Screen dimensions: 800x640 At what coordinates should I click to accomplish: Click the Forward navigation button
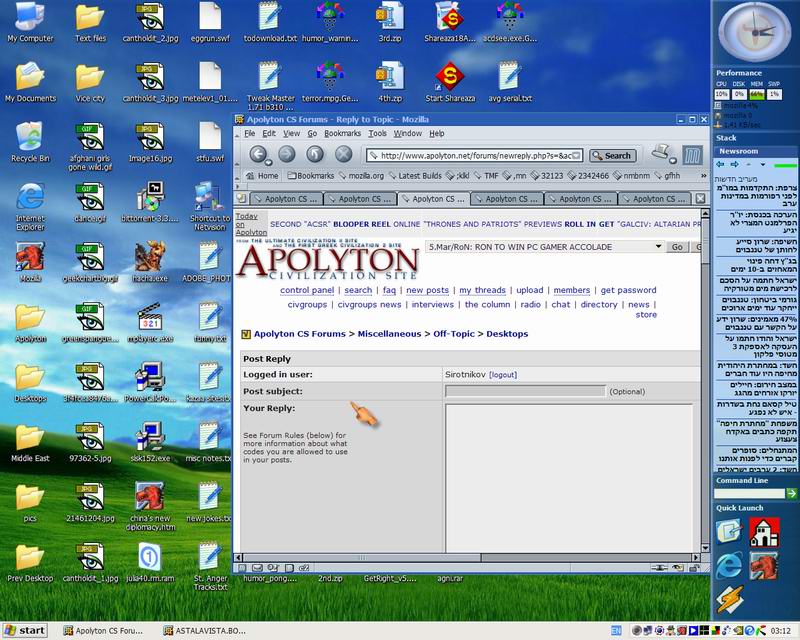(287, 154)
